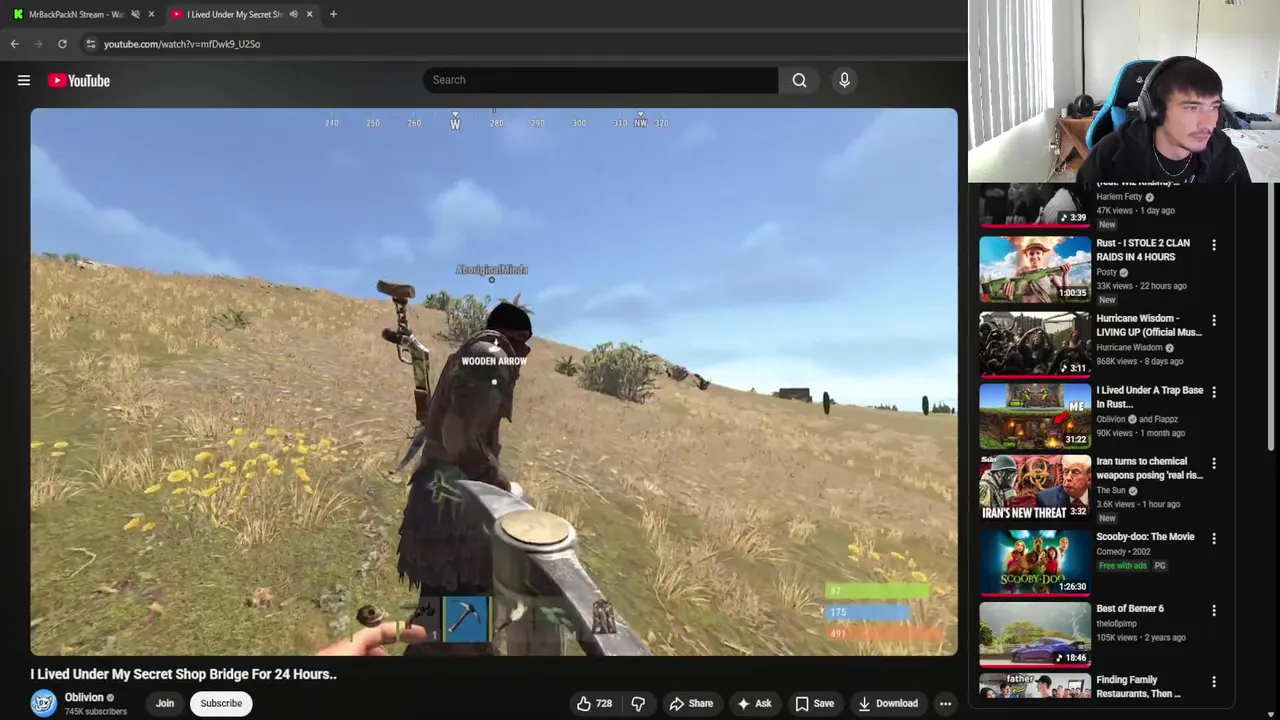Reload the page in the browser
The image size is (1280, 720).
(x=62, y=44)
